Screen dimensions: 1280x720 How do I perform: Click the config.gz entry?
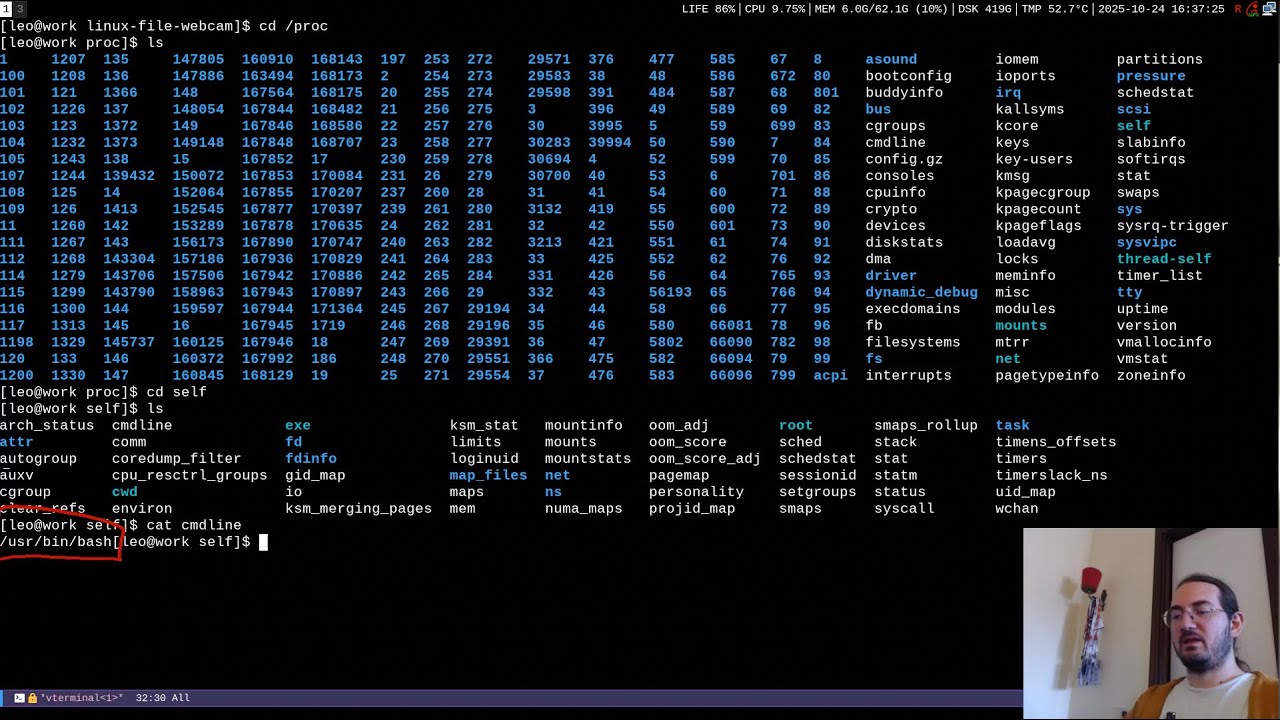(904, 159)
